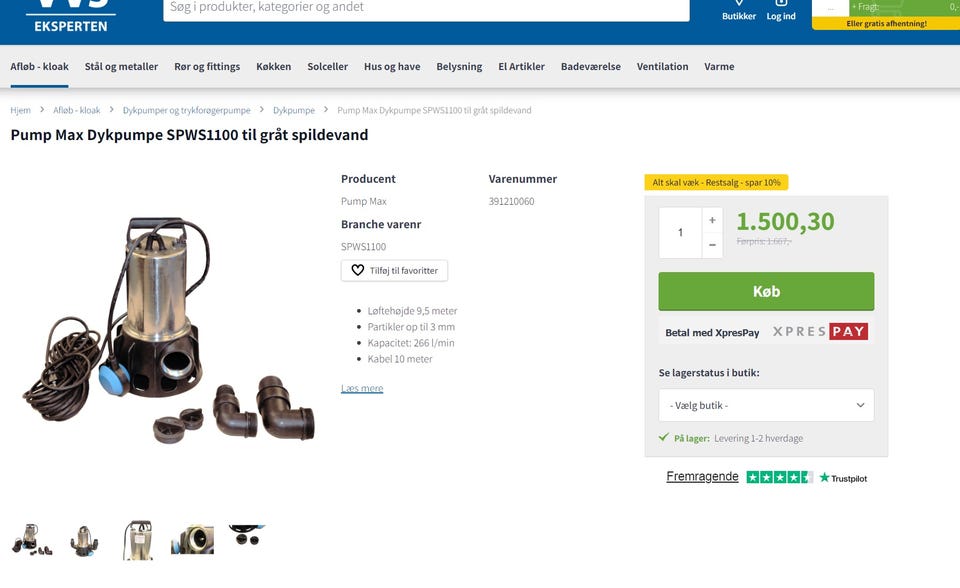Click the green 'Køb' button
Image resolution: width=960 pixels, height=588 pixels.
coord(766,291)
